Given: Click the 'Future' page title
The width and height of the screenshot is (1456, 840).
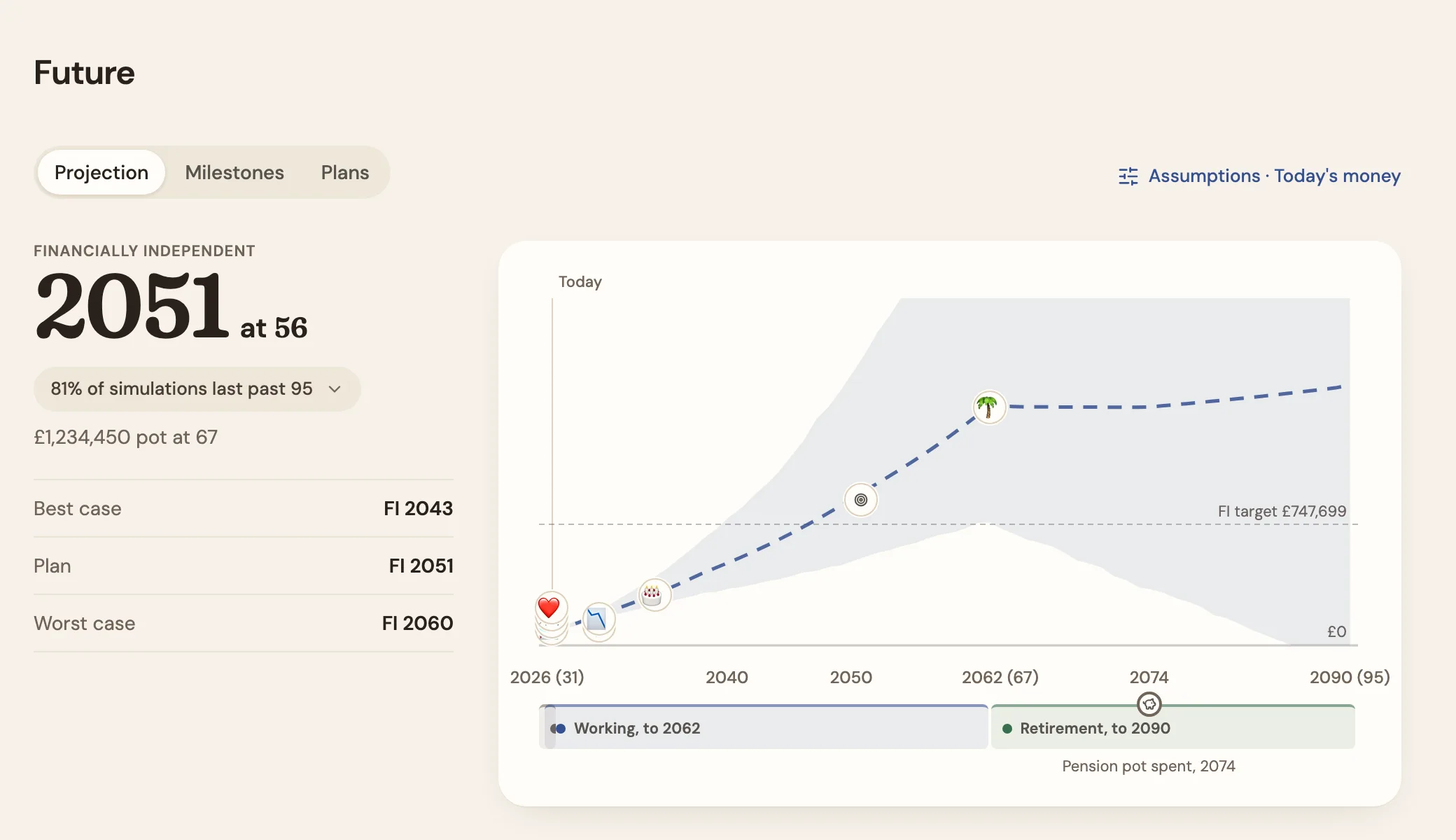Looking at the screenshot, I should (84, 73).
